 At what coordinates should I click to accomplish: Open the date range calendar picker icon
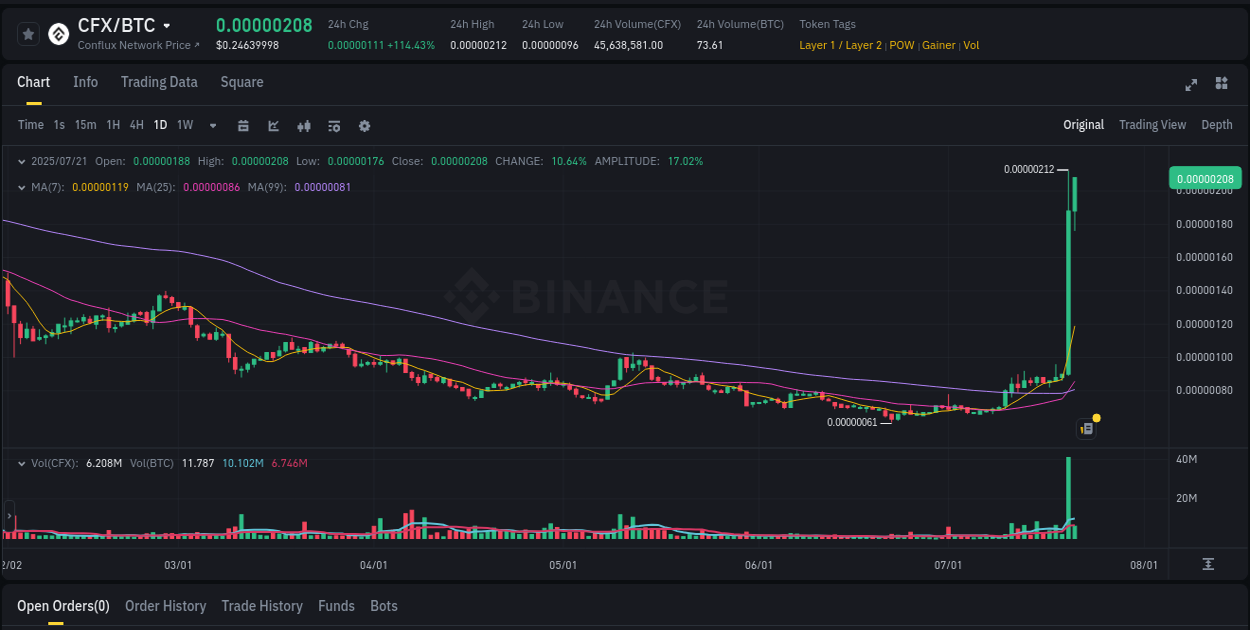coord(244,126)
